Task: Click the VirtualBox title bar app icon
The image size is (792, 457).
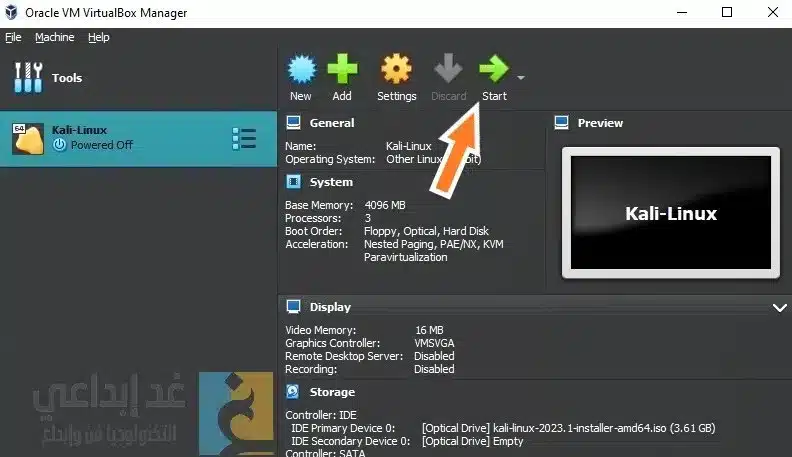Action: tap(11, 13)
